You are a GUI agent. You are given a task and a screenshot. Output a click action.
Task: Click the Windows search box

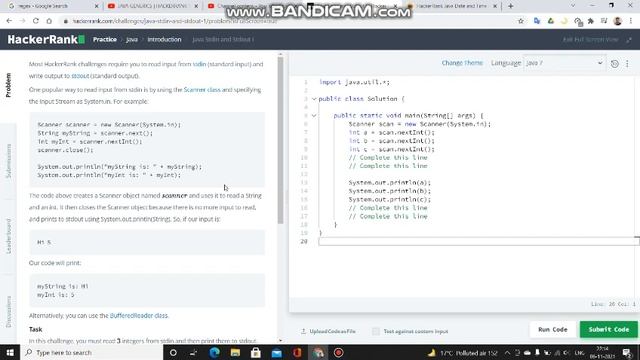point(92,352)
